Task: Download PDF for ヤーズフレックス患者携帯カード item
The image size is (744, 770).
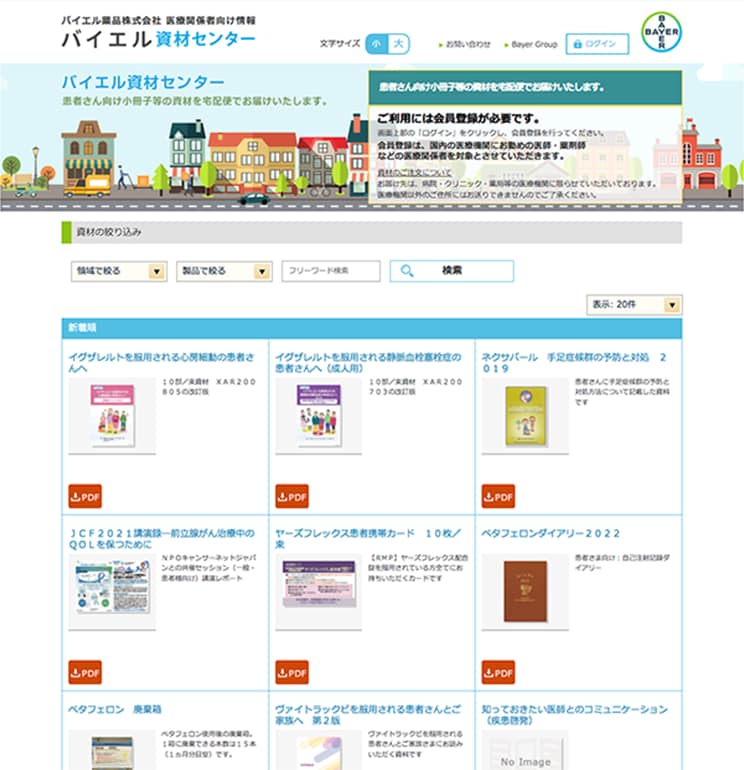Action: (x=292, y=672)
